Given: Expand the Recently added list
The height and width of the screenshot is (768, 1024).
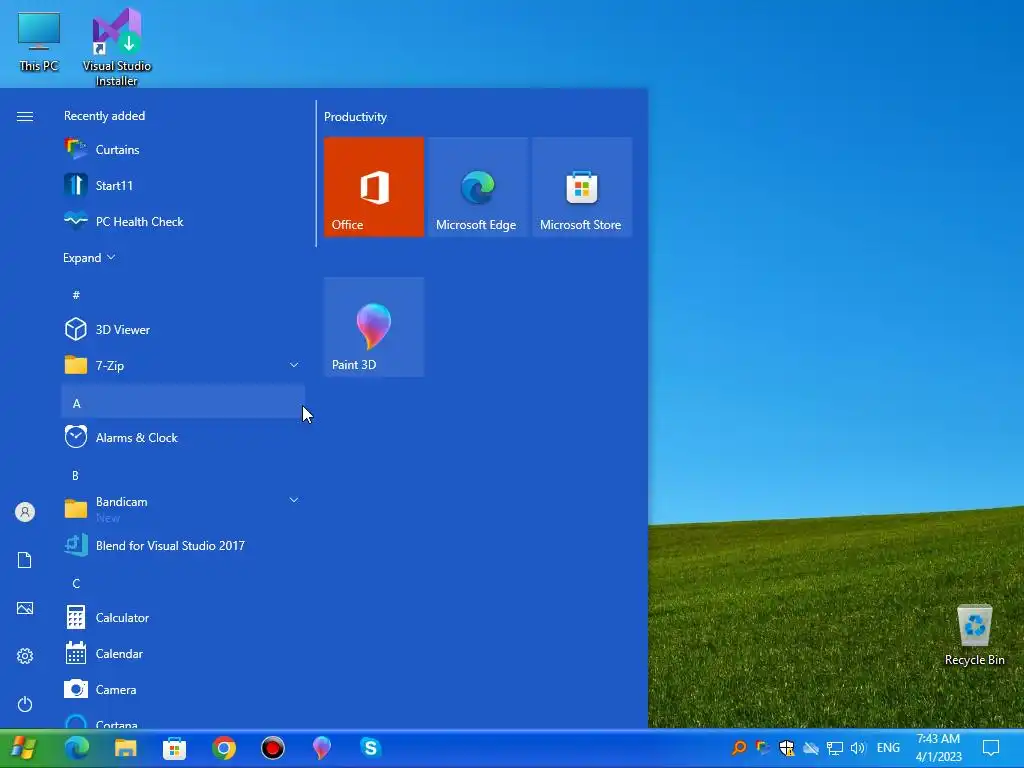Looking at the screenshot, I should [x=89, y=258].
